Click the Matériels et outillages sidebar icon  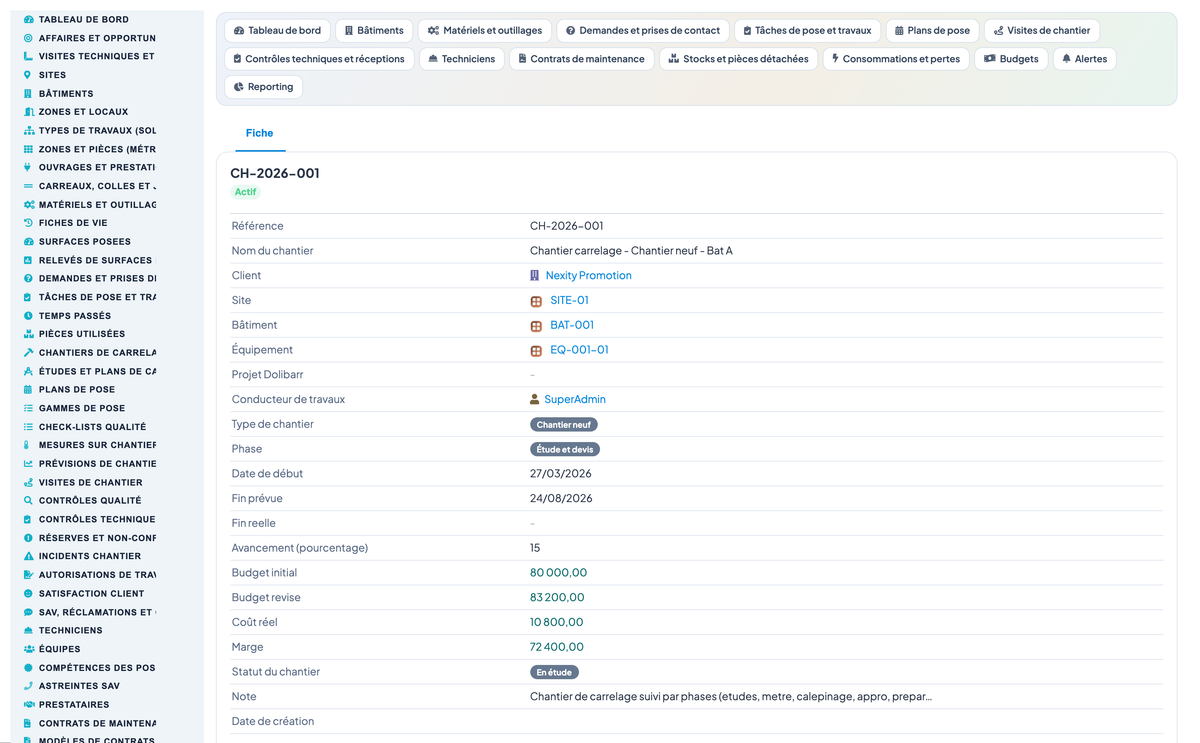[x=28, y=204]
